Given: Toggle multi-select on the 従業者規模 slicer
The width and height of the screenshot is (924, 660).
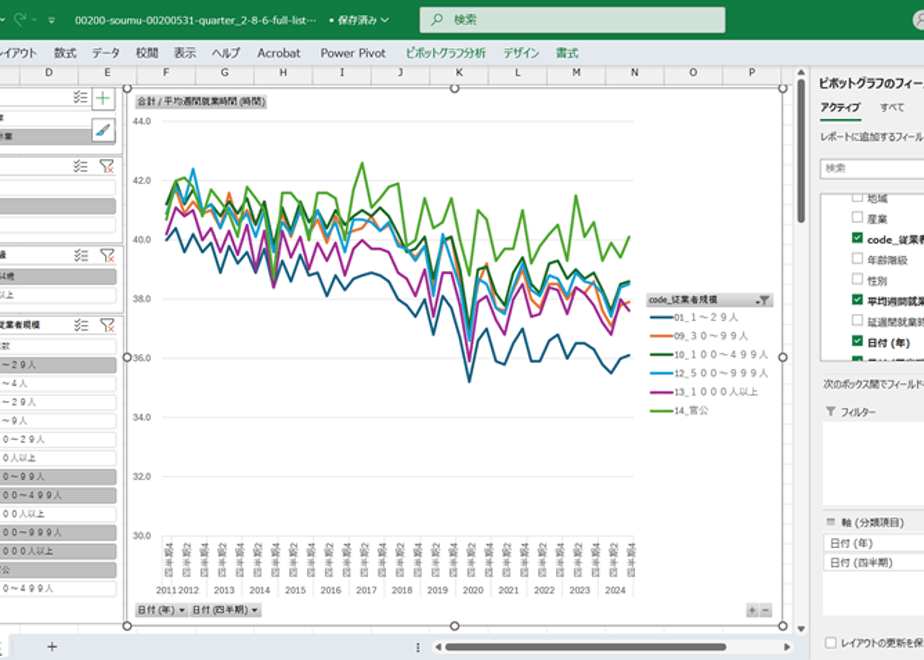Looking at the screenshot, I should [x=81, y=325].
